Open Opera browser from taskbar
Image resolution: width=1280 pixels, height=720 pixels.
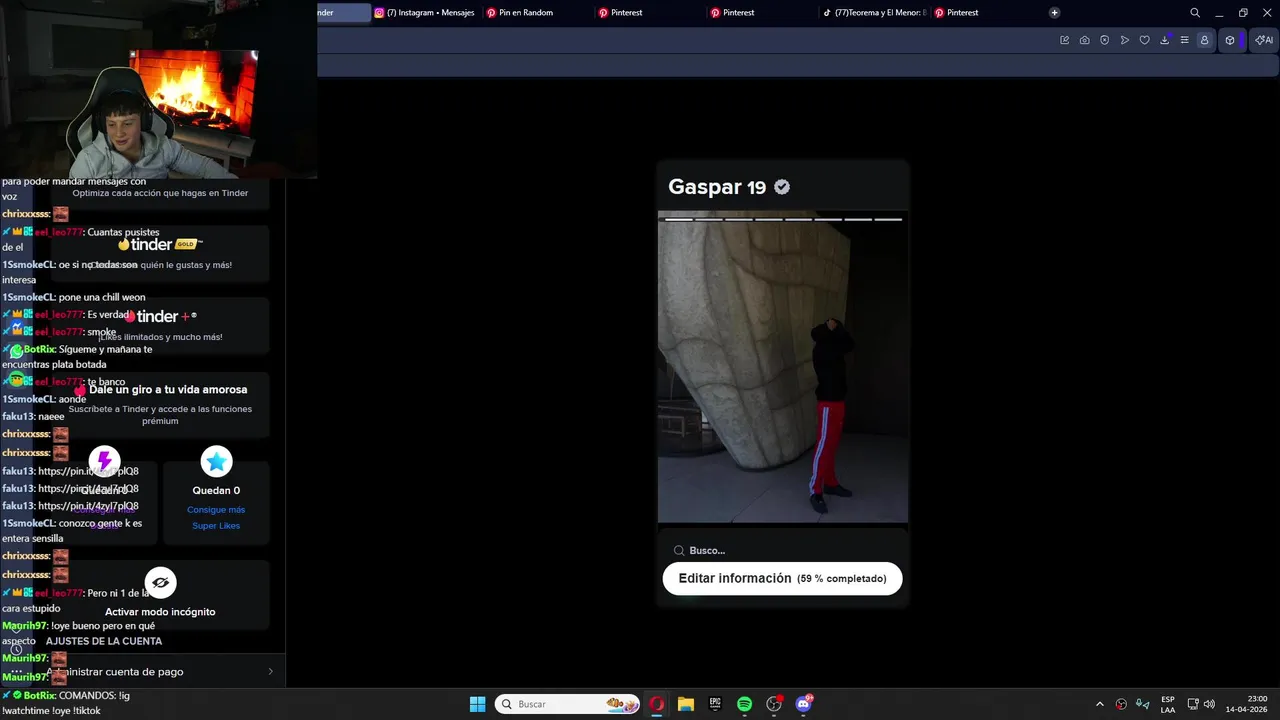(x=657, y=704)
